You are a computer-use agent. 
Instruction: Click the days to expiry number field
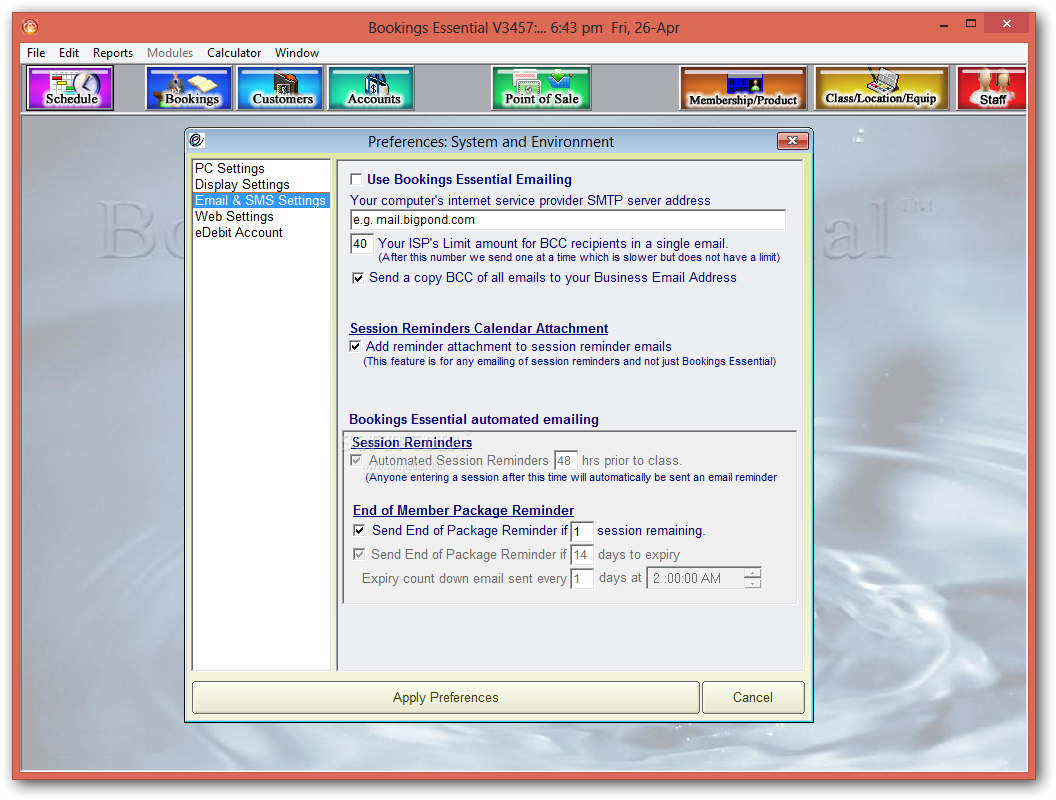(582, 555)
